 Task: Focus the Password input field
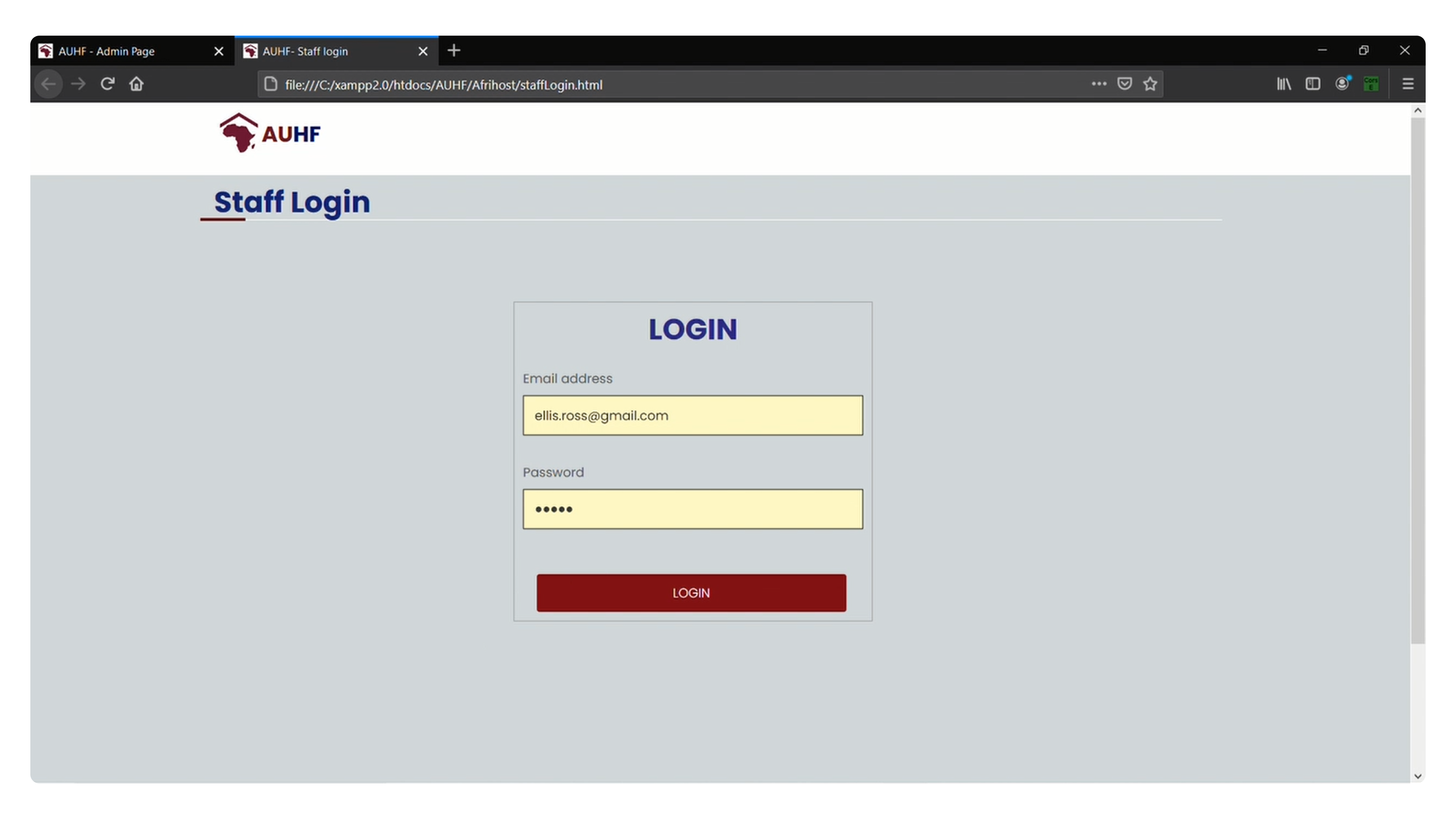tap(692, 509)
